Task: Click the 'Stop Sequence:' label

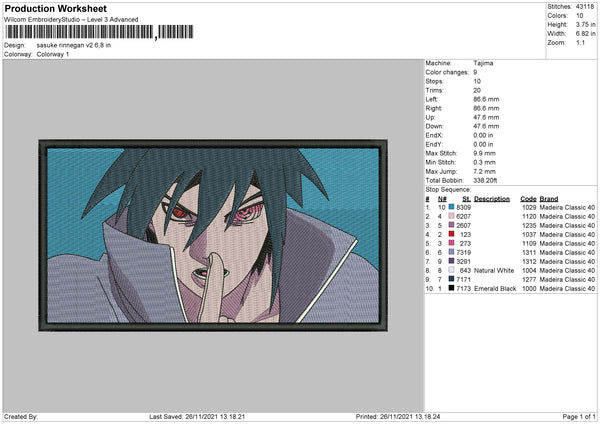Action: 448,189
